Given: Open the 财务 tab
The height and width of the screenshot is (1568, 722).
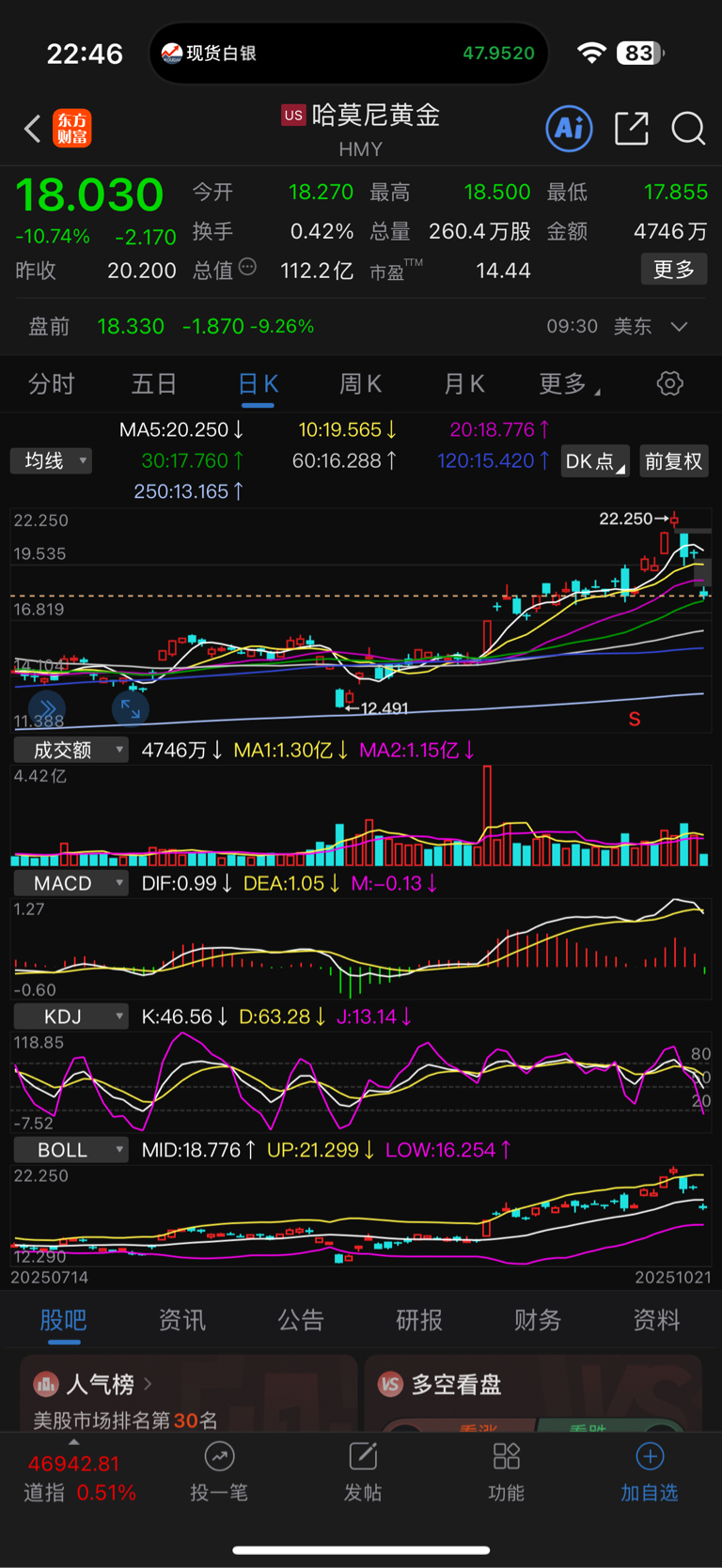Looking at the screenshot, I should click(538, 1320).
